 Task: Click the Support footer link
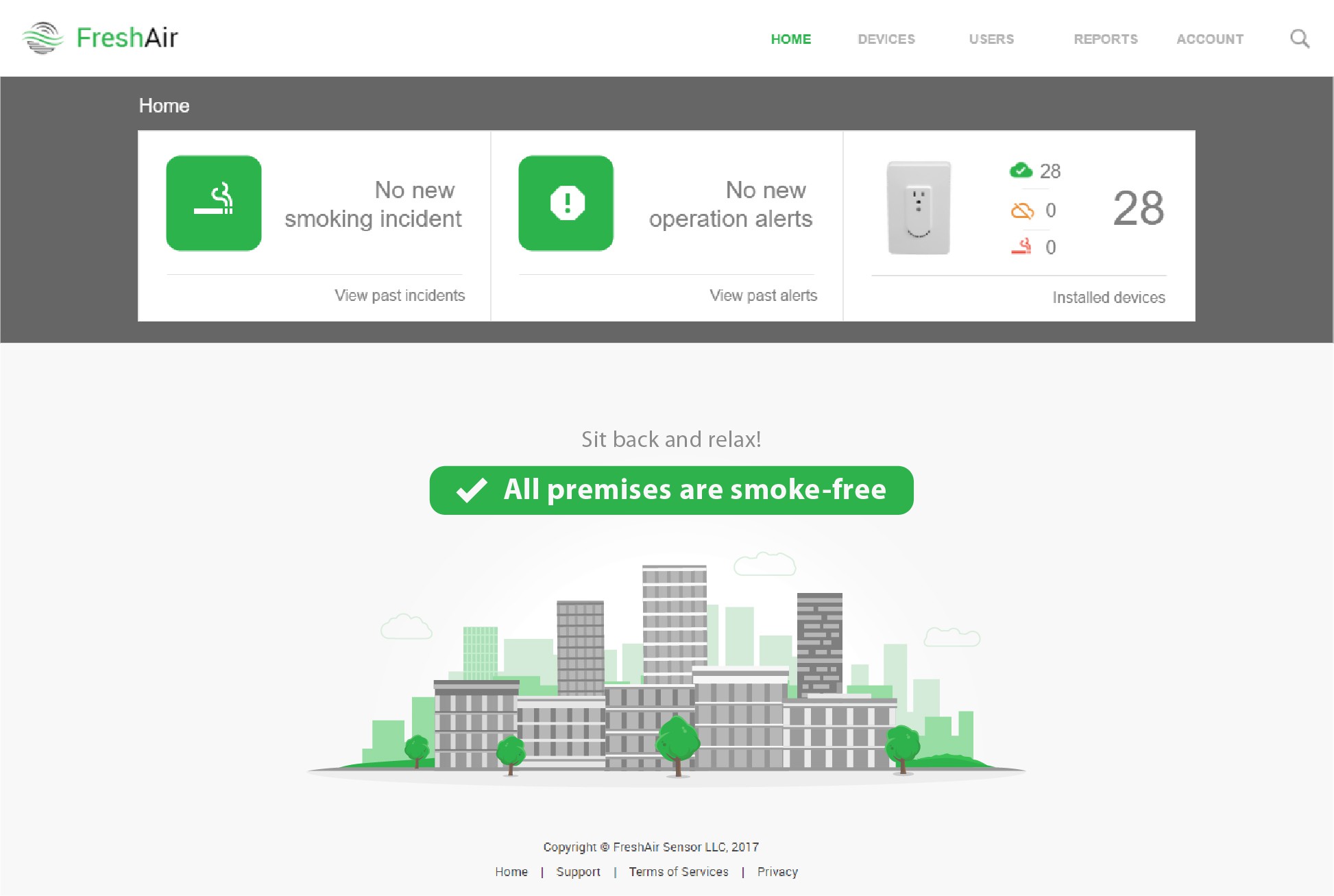(578, 872)
